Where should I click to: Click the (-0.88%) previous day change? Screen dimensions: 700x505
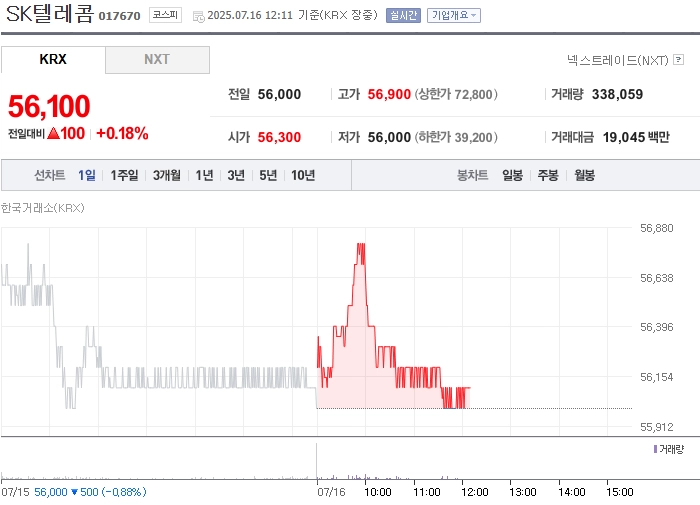click(x=124, y=492)
